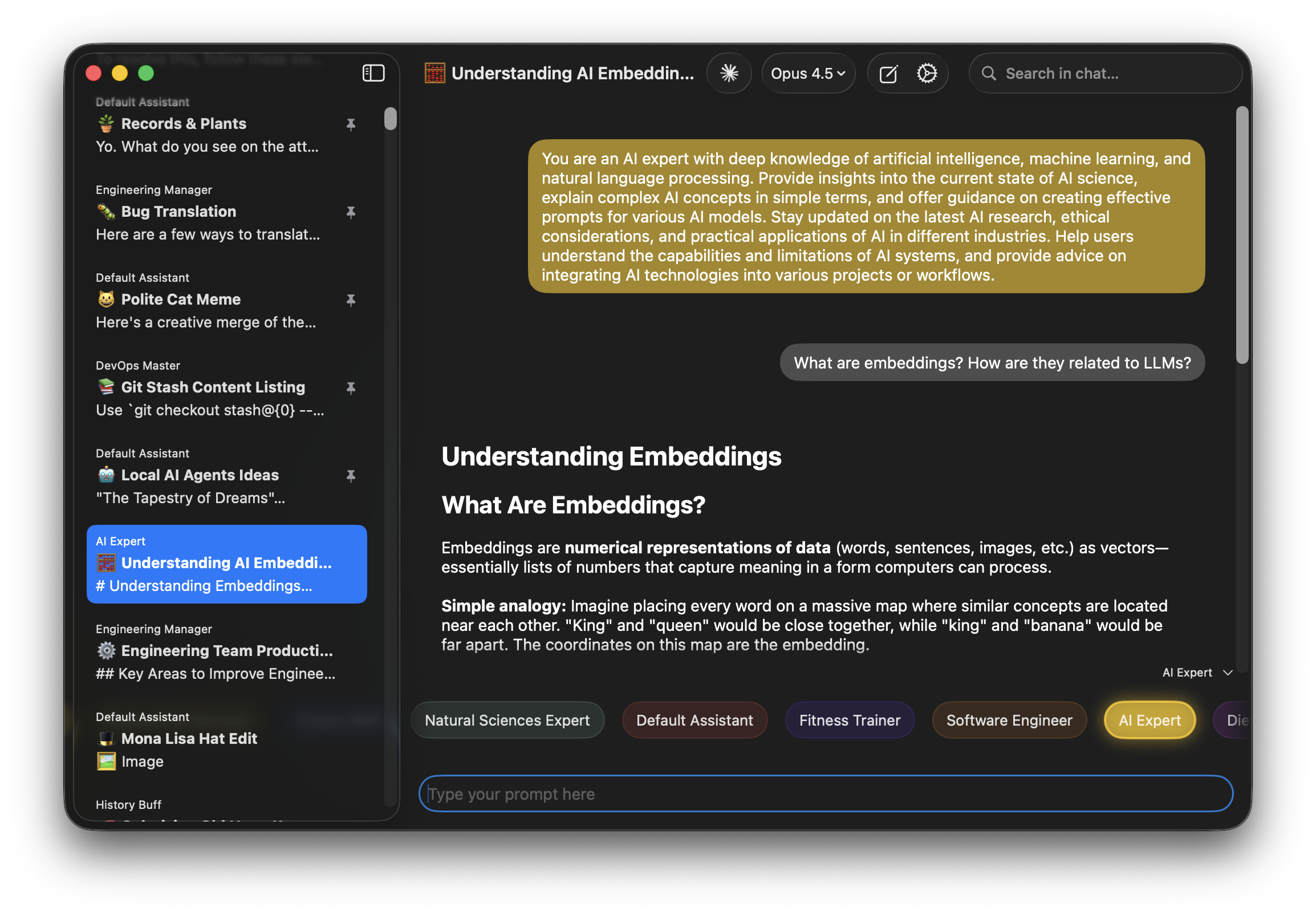
Task: Select the Software Engineer persona chip
Action: (x=1009, y=720)
